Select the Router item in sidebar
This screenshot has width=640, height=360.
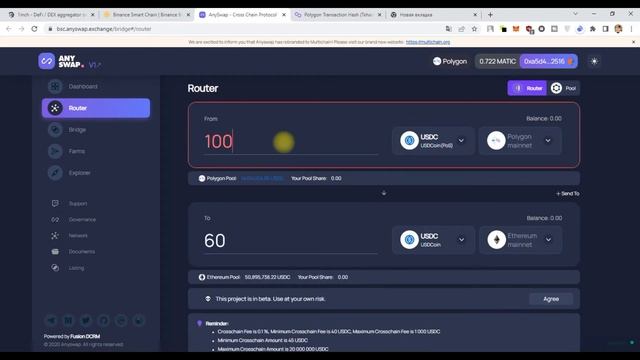click(96, 108)
